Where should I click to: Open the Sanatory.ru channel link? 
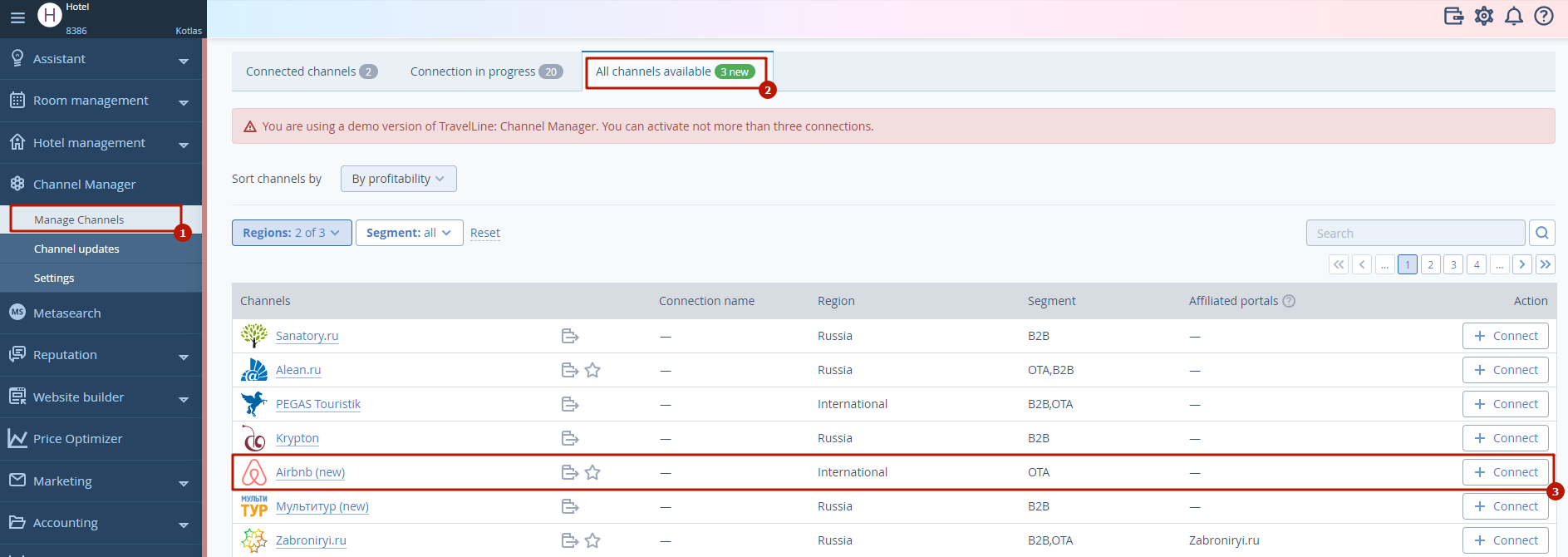click(307, 336)
